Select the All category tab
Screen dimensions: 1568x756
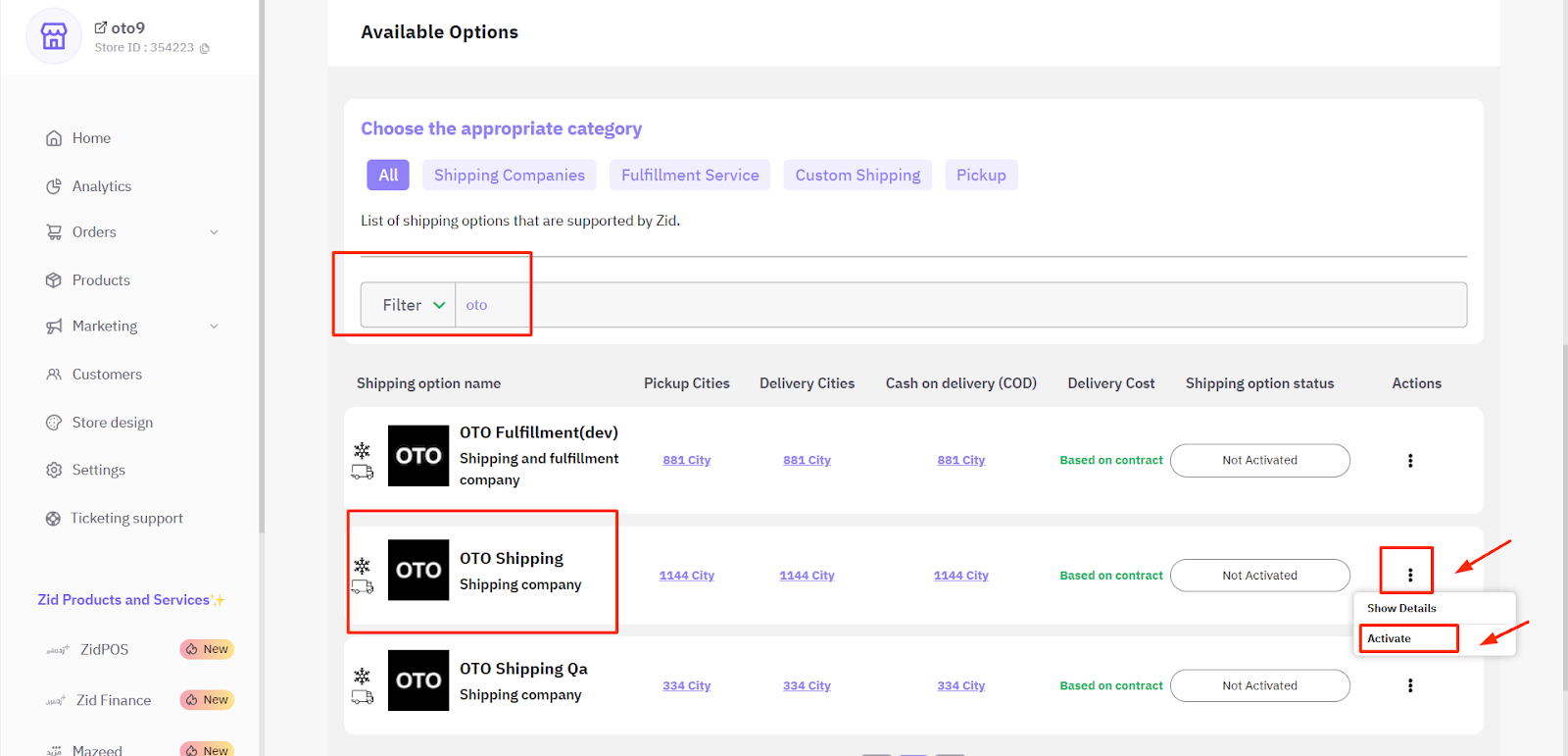388,175
